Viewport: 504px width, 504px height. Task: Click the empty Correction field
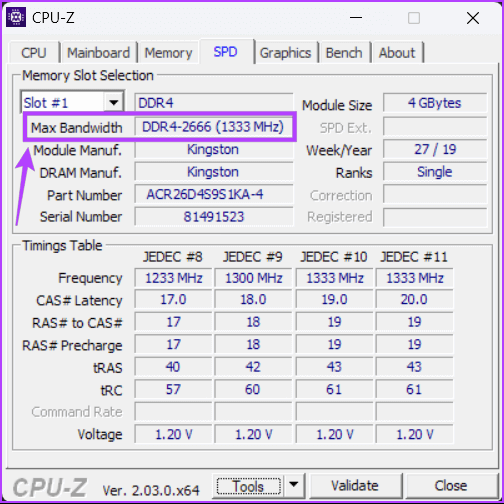[x=435, y=194]
